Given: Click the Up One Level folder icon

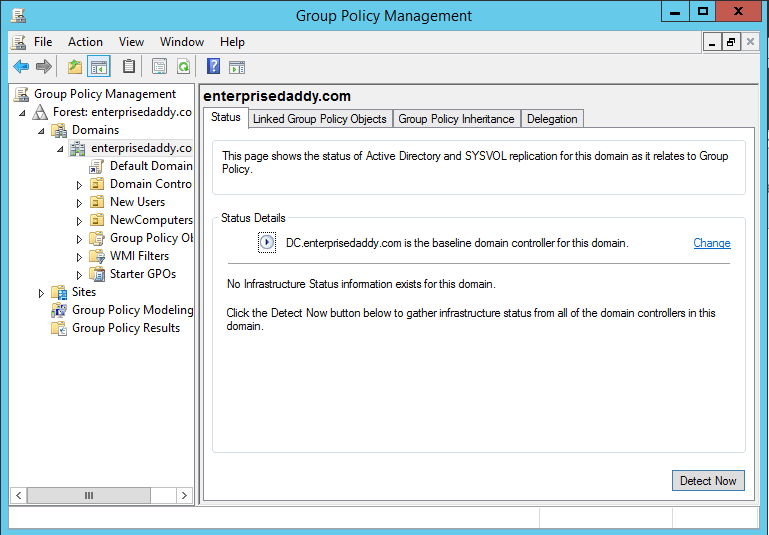Looking at the screenshot, I should [x=74, y=67].
